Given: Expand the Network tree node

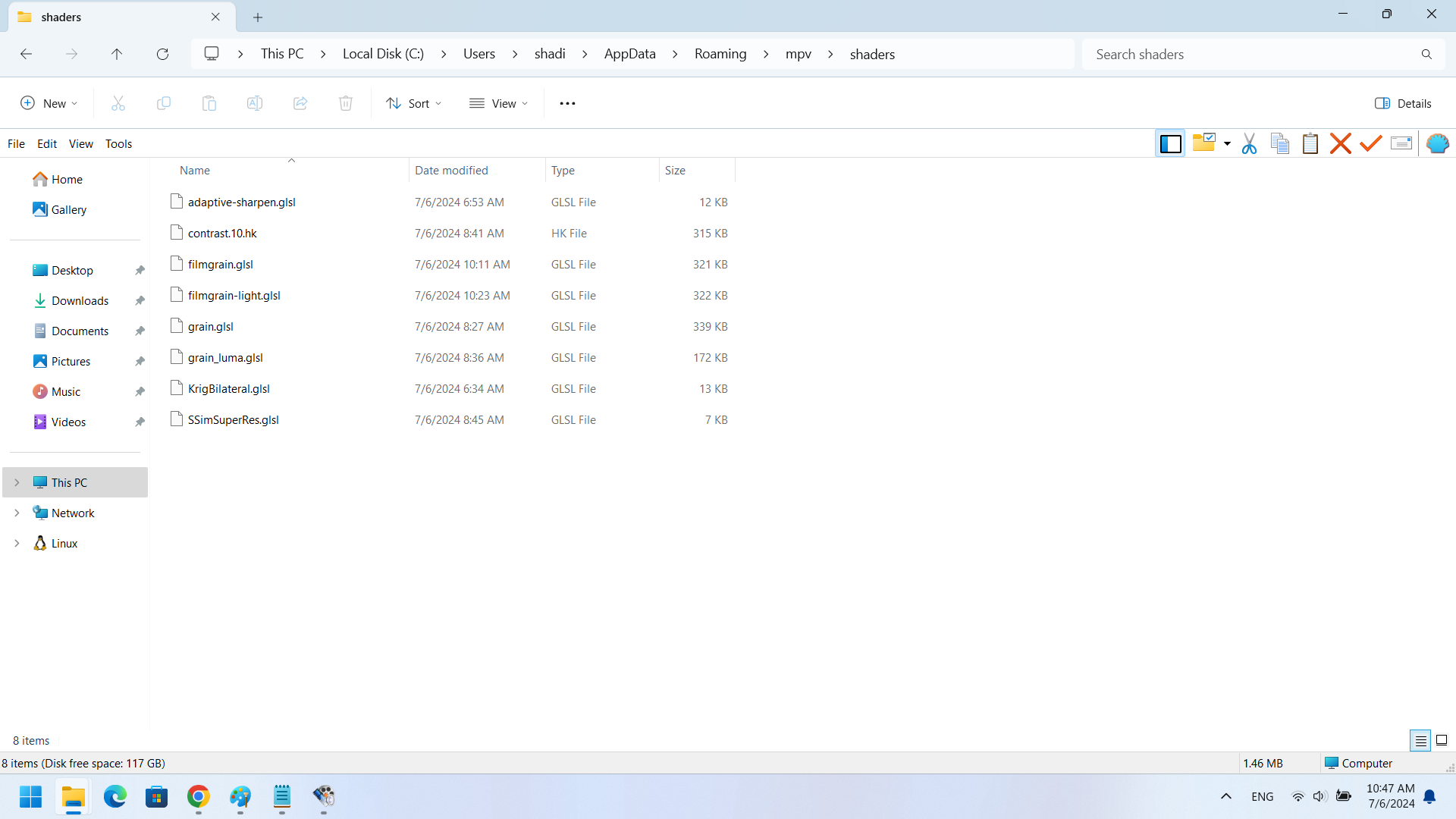Looking at the screenshot, I should coord(17,513).
